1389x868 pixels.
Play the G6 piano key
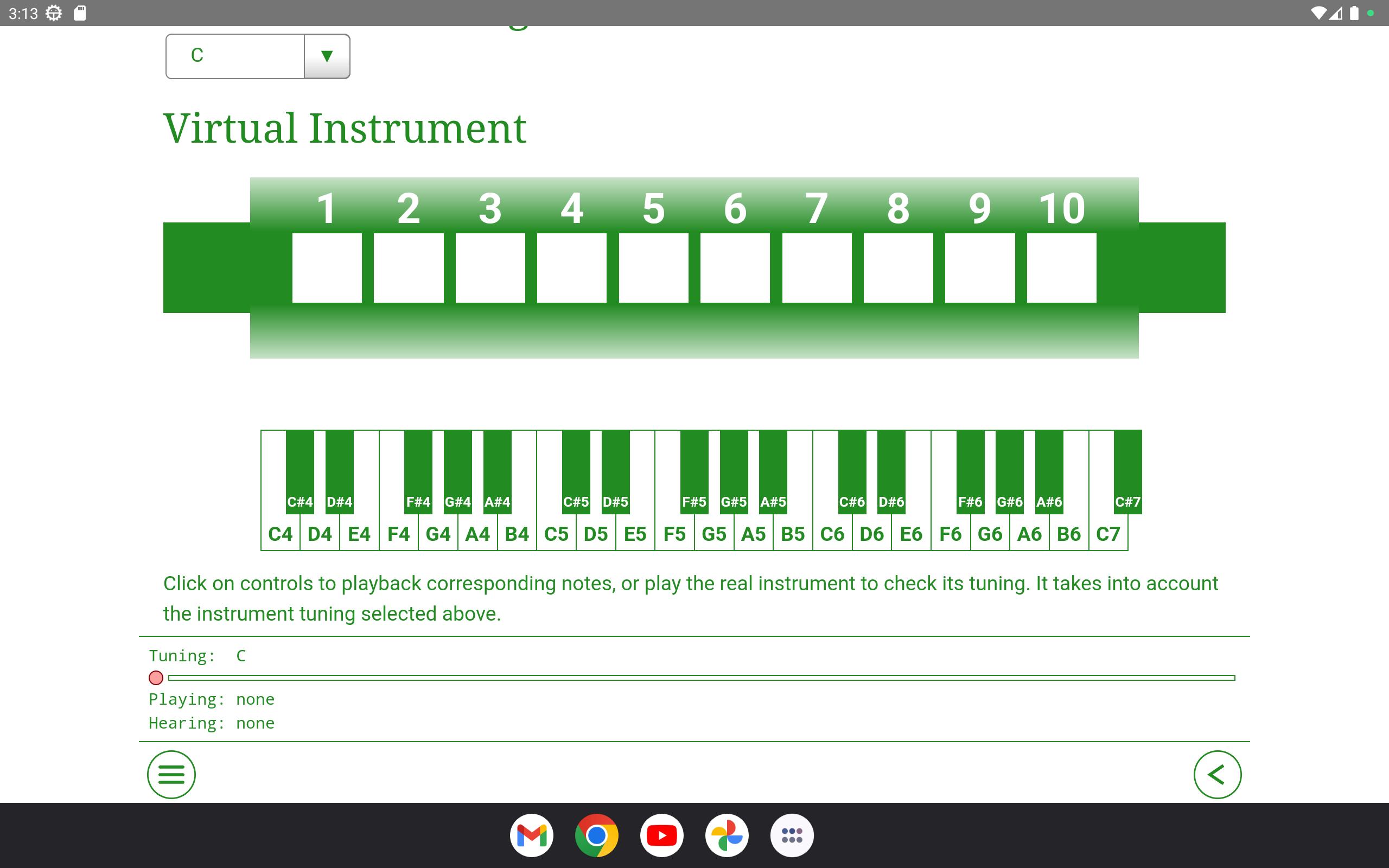(990, 534)
